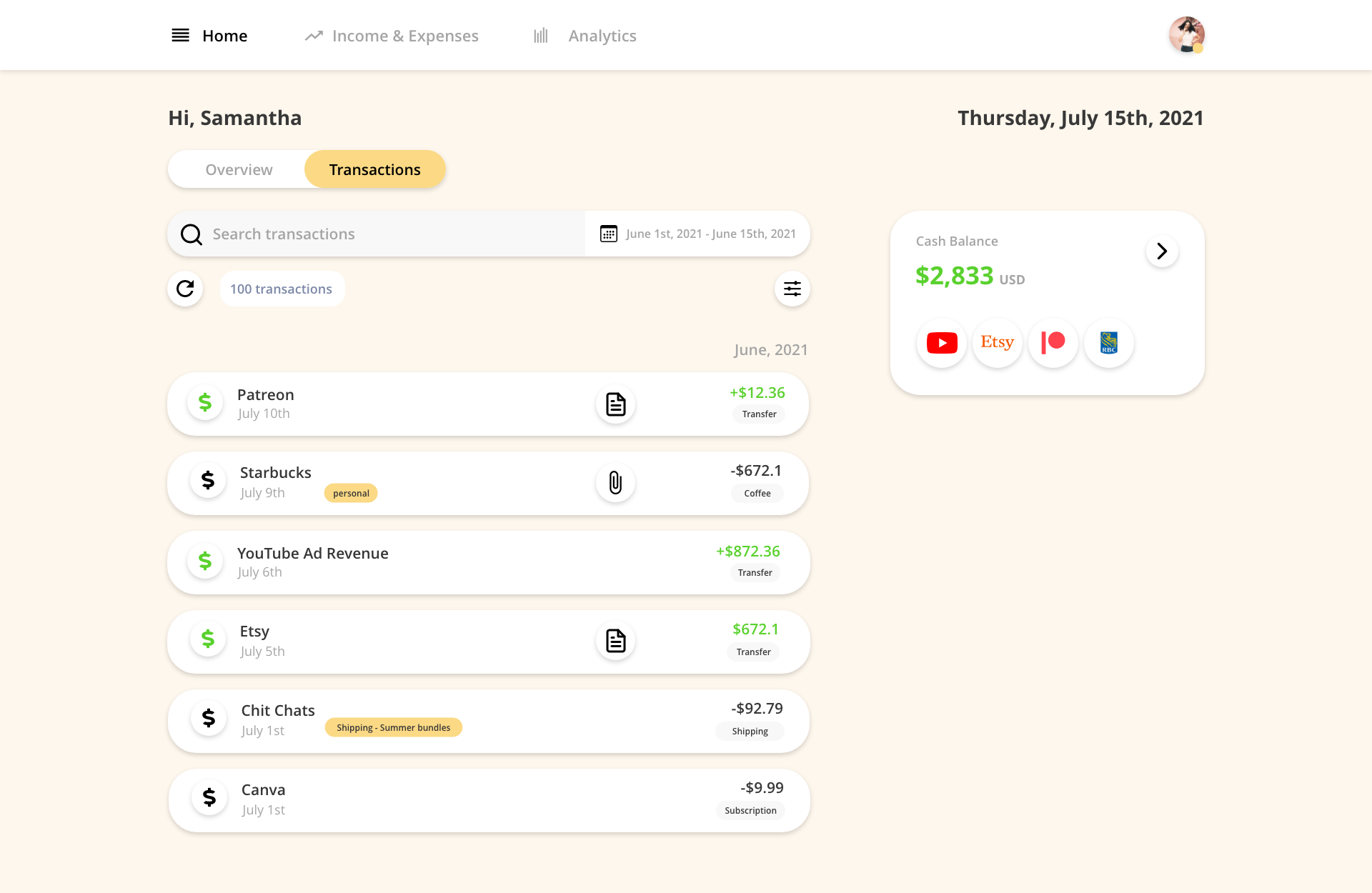Expand Cash Balance details with the chevron
The height and width of the screenshot is (893, 1372).
tap(1162, 251)
